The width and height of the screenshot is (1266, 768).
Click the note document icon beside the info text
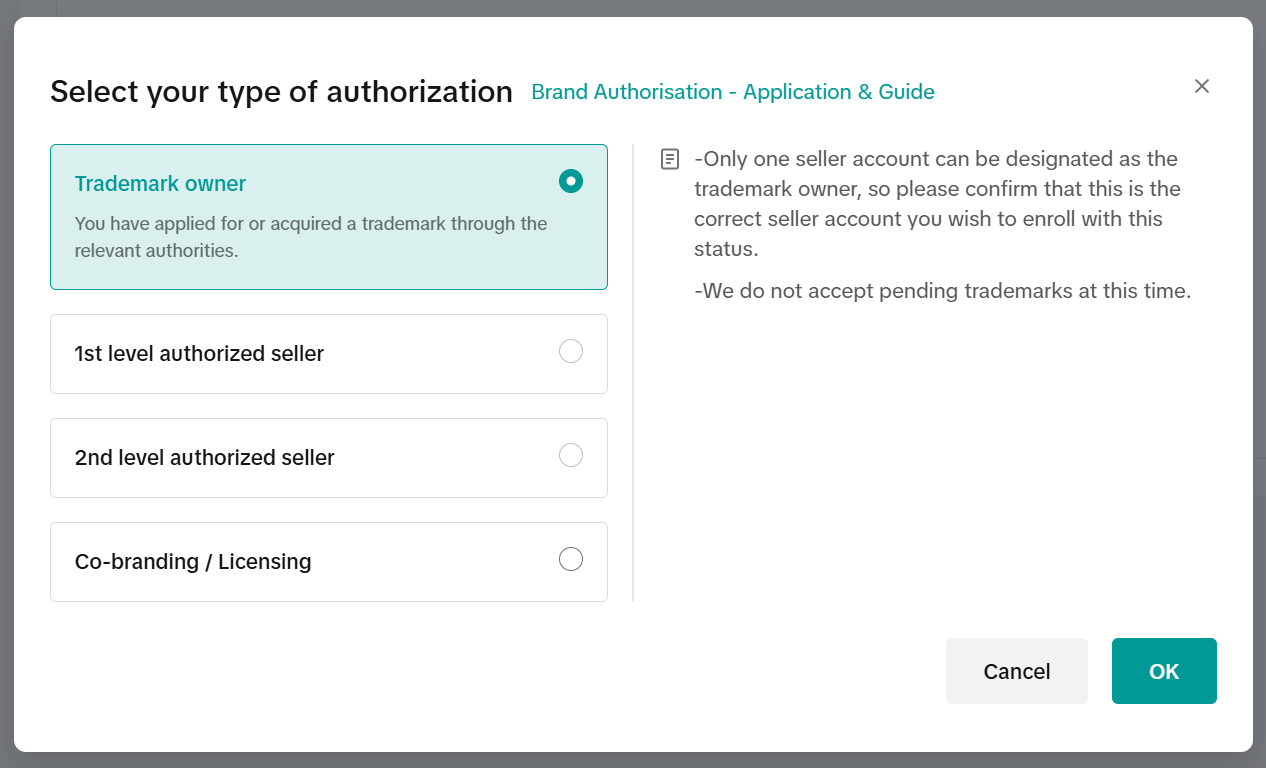[670, 159]
